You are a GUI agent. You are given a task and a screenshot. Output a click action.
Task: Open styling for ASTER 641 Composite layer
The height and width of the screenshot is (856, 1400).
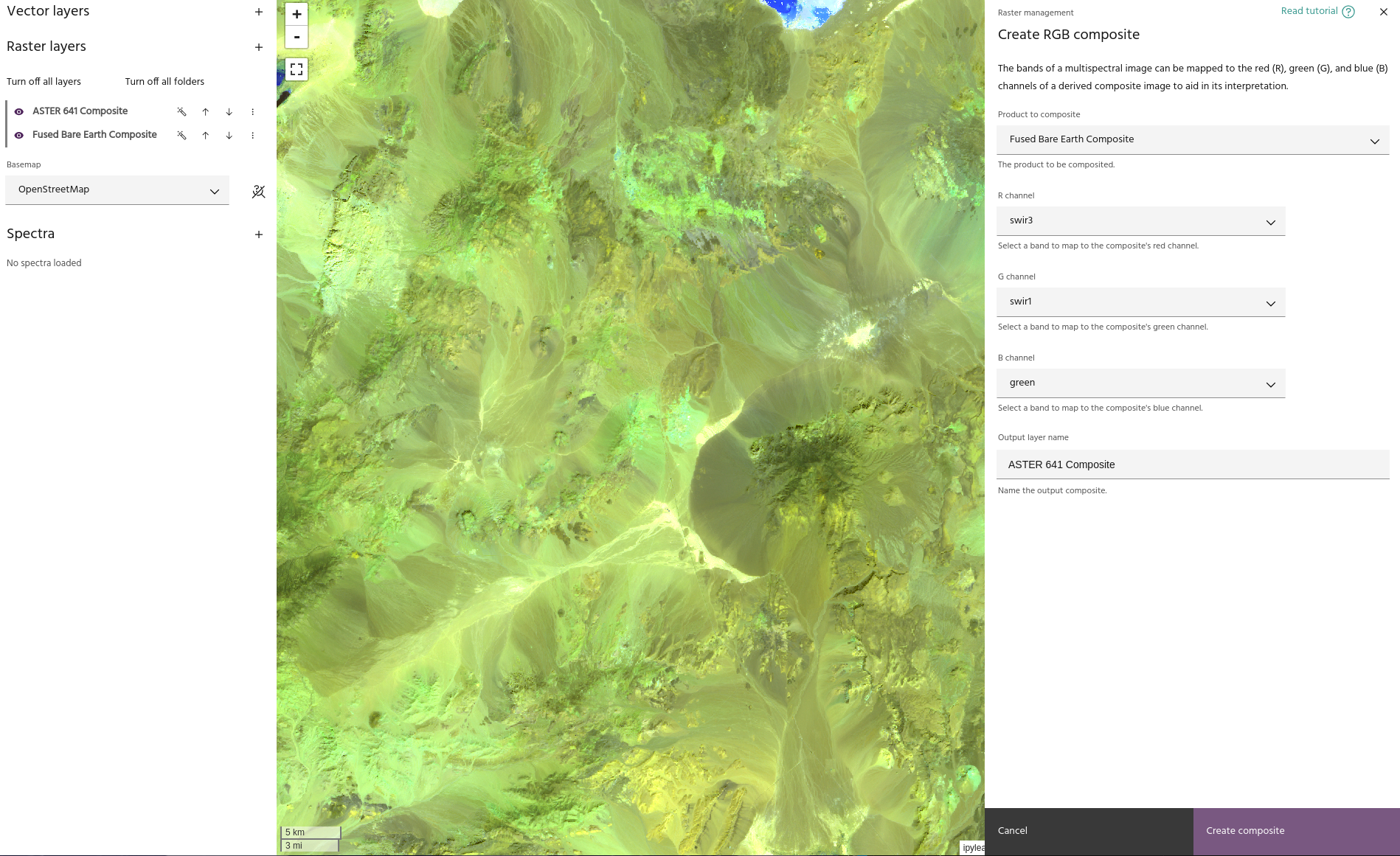(181, 112)
